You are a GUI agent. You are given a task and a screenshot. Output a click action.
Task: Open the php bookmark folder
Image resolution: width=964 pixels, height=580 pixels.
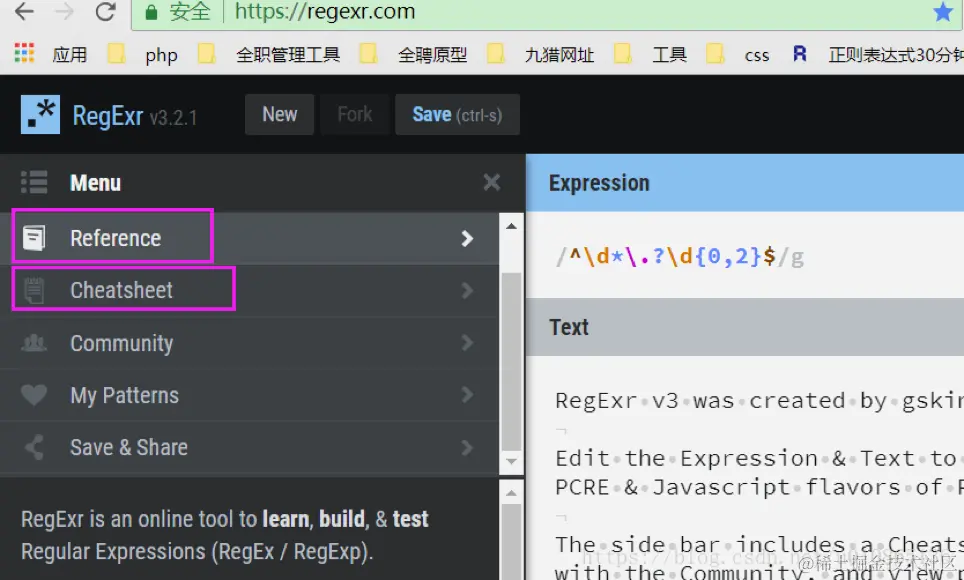[x=143, y=54]
